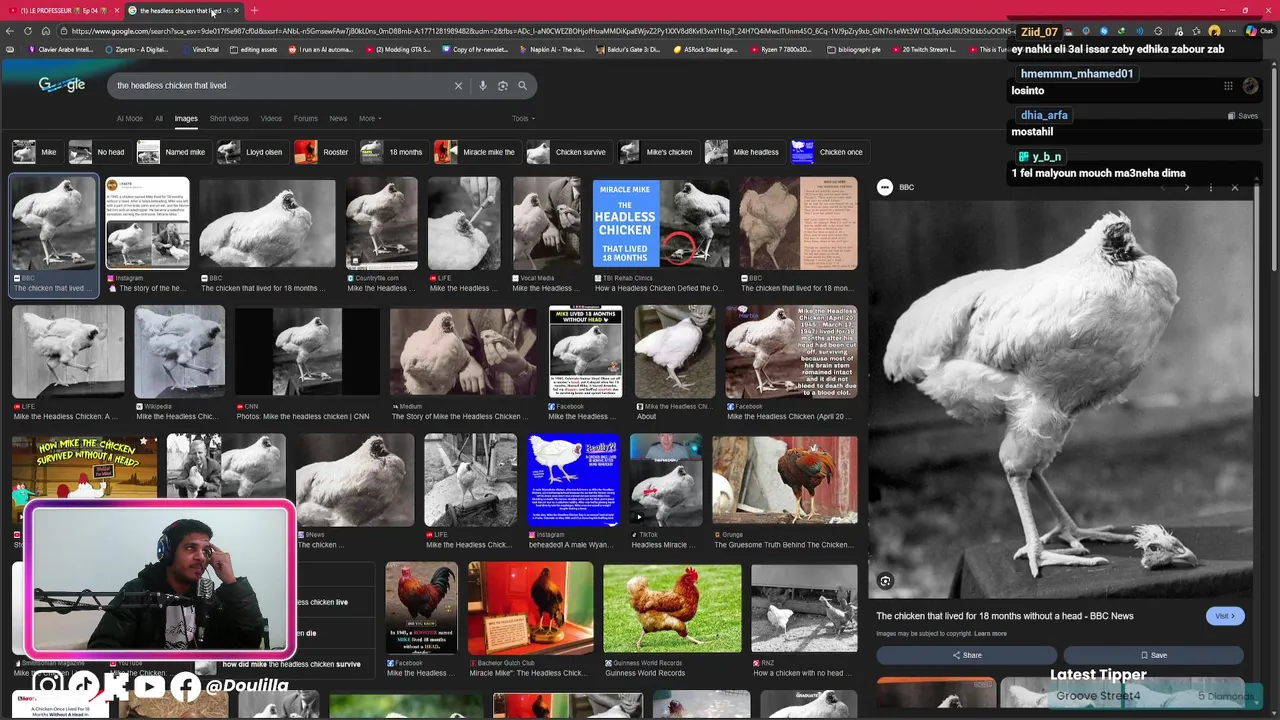Open the '20 Twitch Stream L...' bookmark
Image resolution: width=1280 pixels, height=720 pixels.
(924, 49)
